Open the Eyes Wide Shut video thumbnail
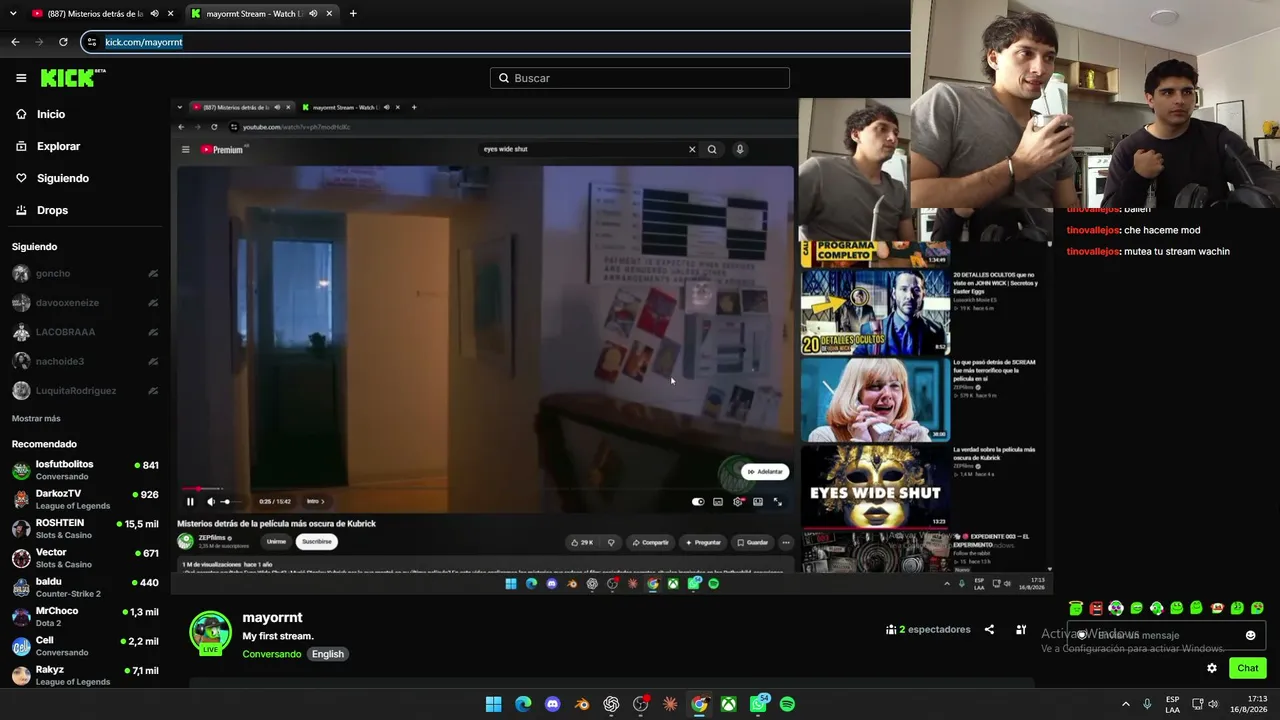 click(875, 486)
